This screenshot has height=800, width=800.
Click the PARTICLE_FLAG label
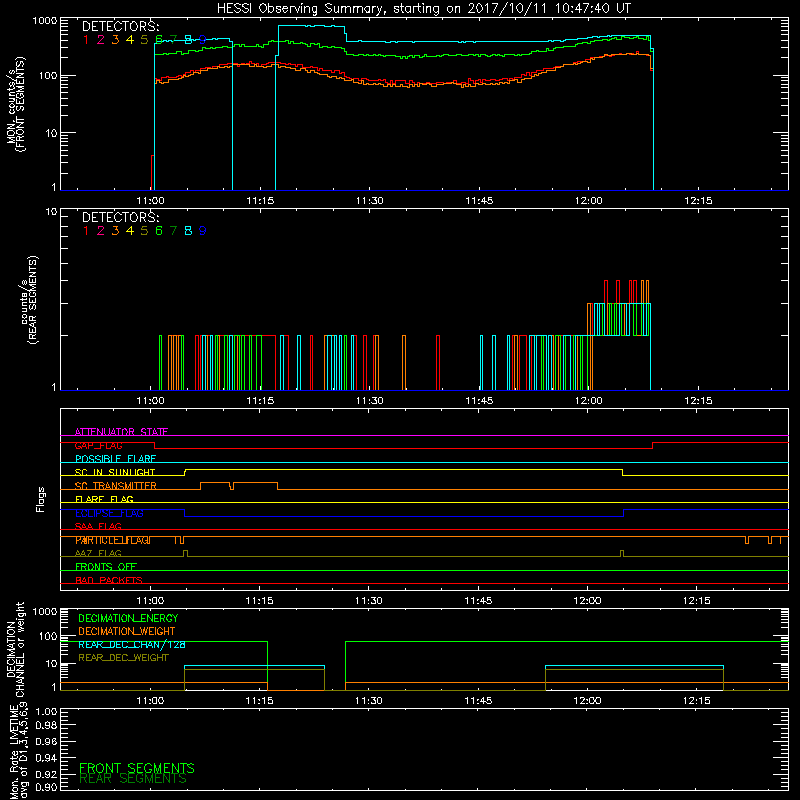click(113, 540)
